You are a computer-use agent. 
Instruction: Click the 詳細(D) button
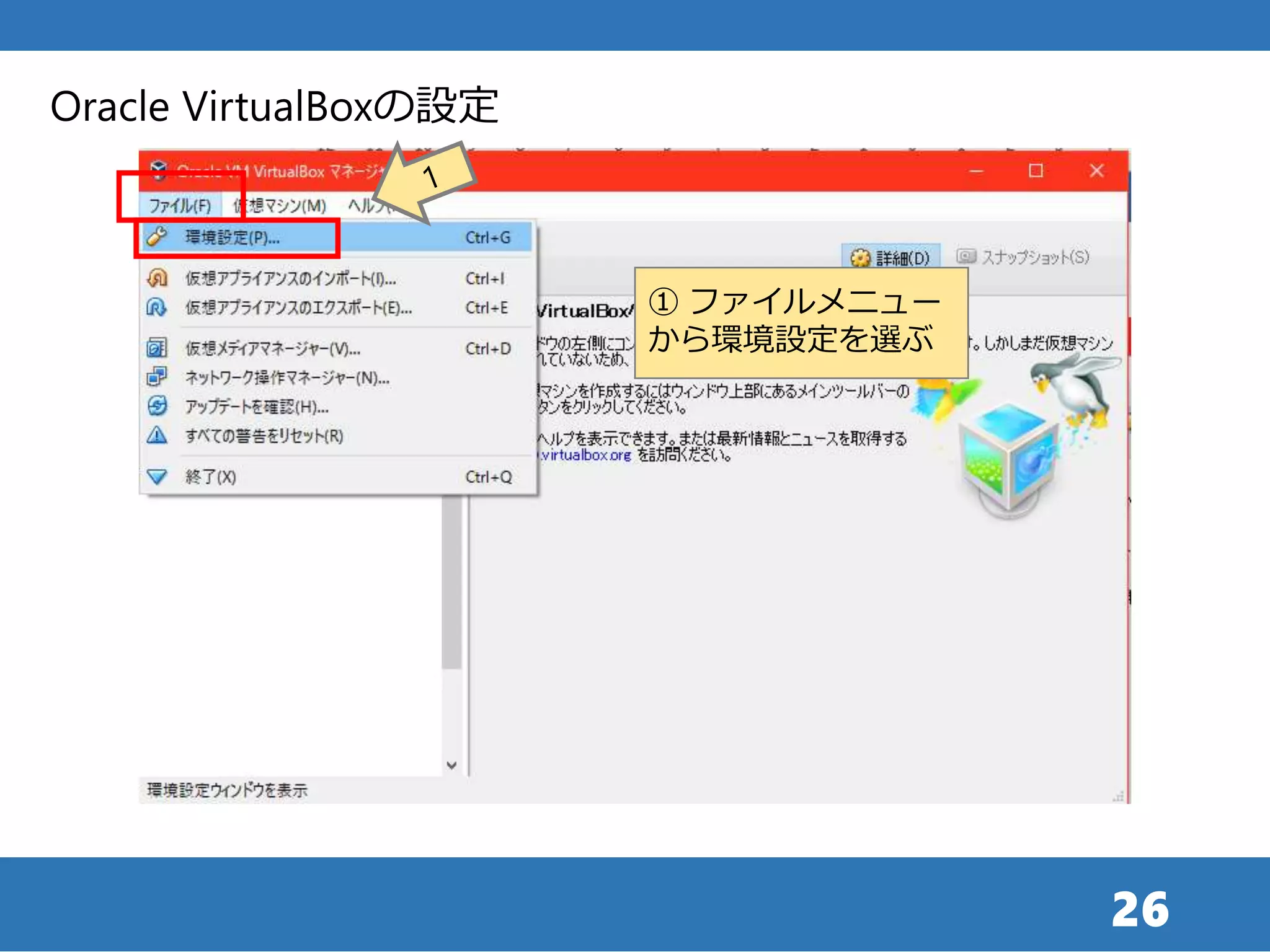coord(890,258)
